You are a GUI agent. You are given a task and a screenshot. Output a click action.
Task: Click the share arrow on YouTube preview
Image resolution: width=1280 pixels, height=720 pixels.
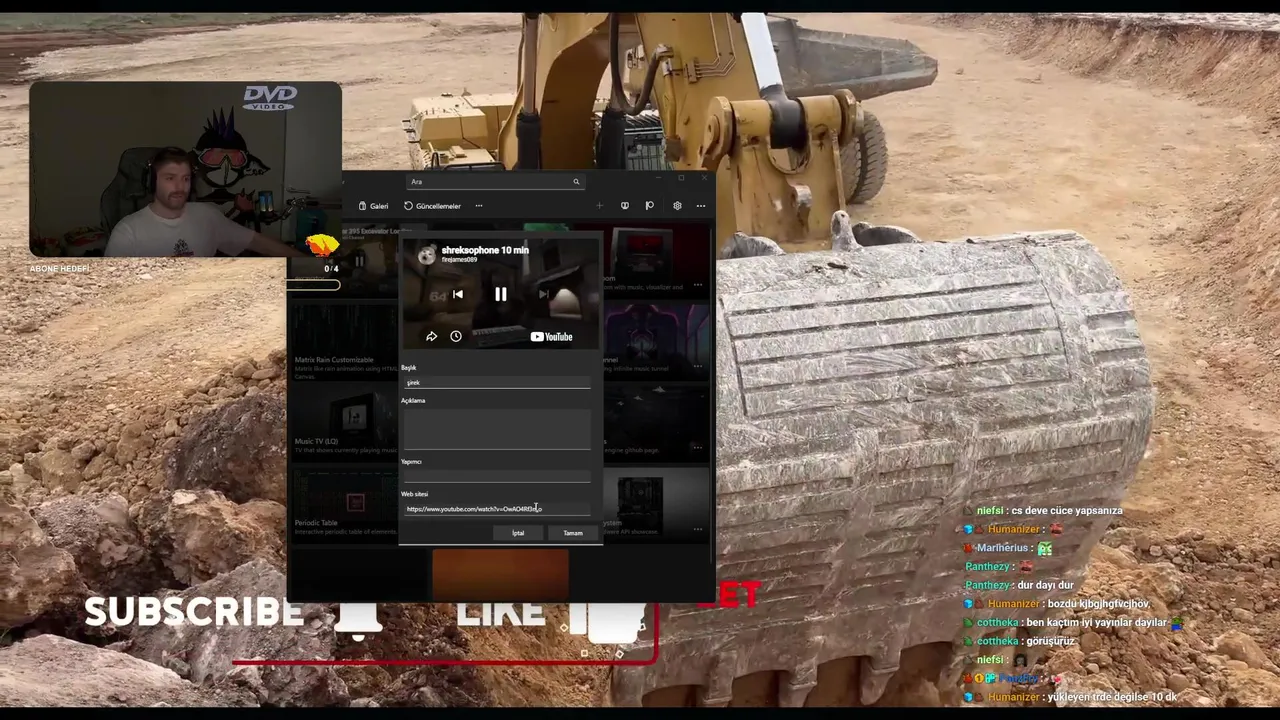point(431,337)
